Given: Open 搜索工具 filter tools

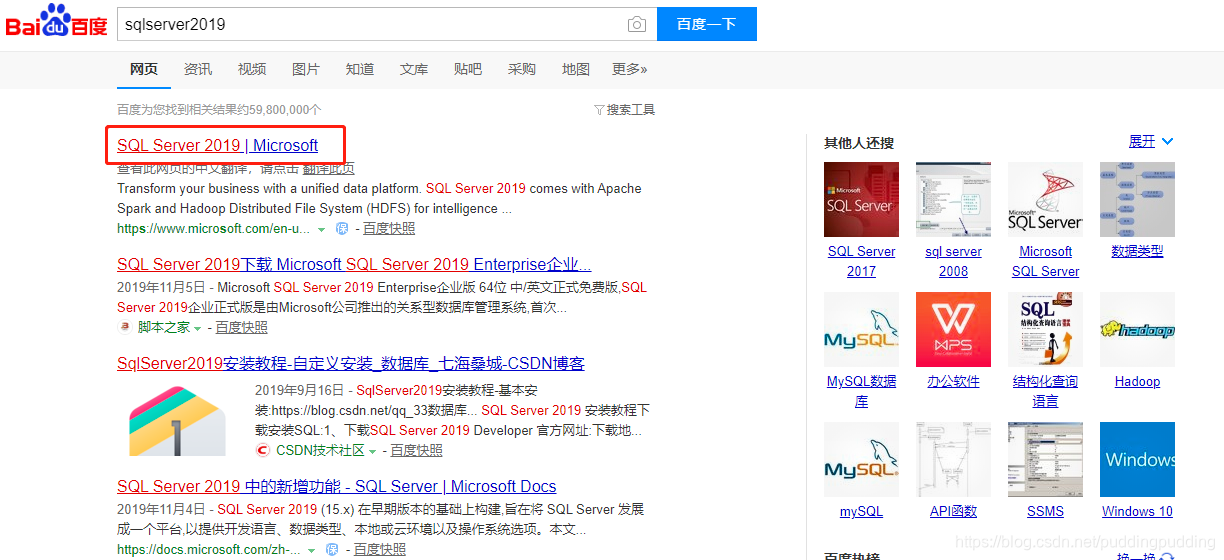Looking at the screenshot, I should coord(625,110).
